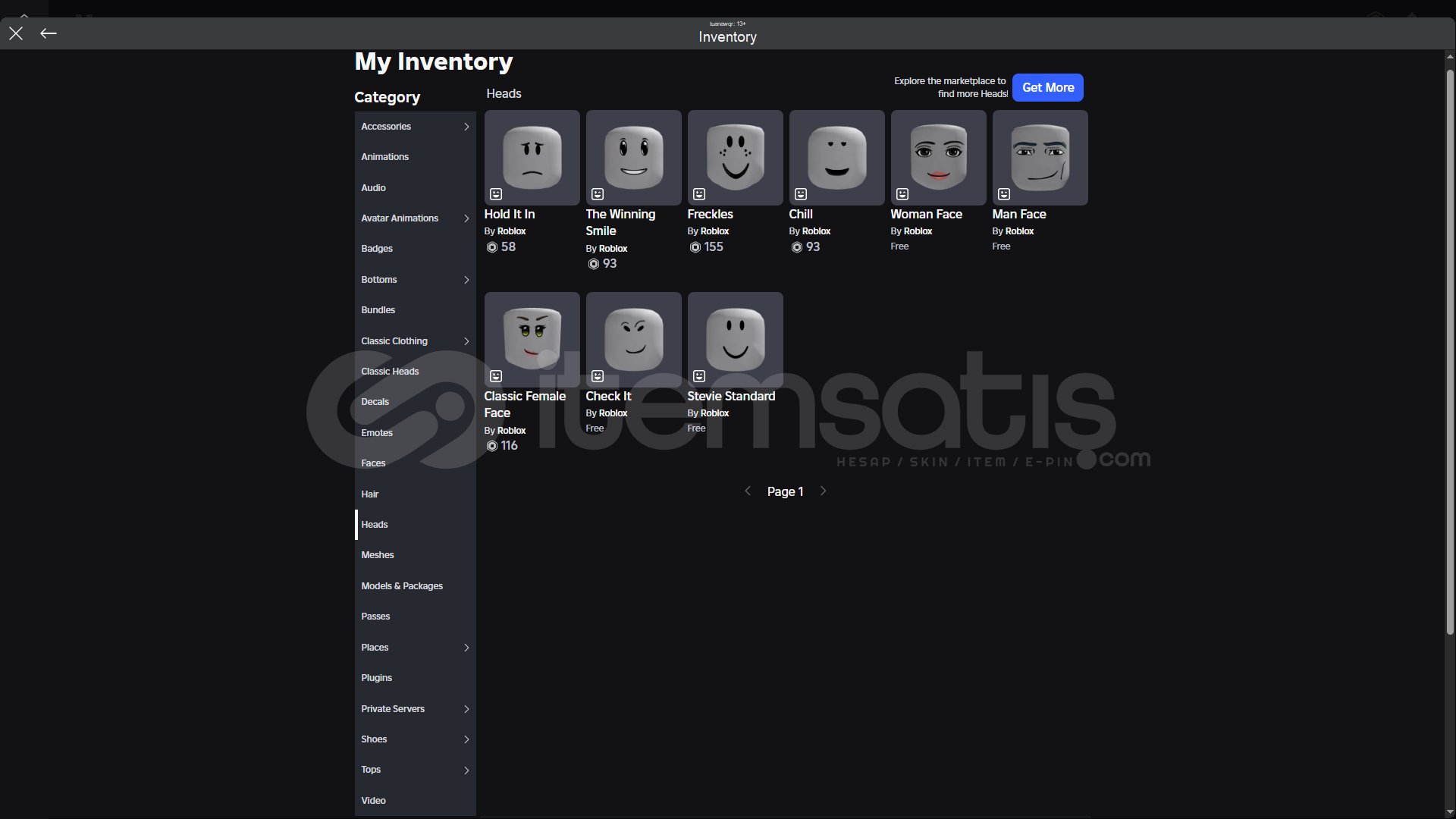Open the Models & Packages category

tap(416, 586)
